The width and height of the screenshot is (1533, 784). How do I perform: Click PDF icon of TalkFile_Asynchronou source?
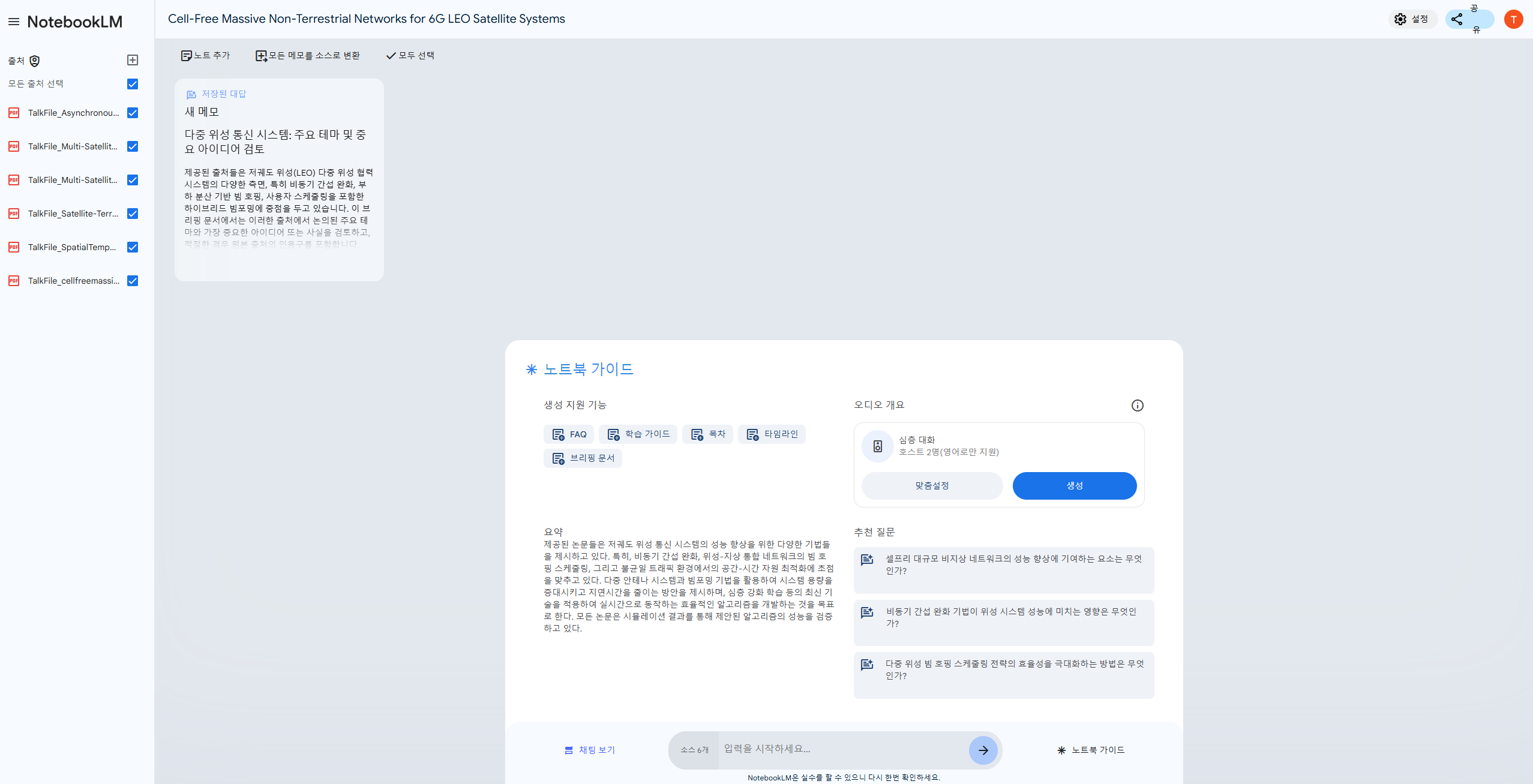pyautogui.click(x=14, y=113)
